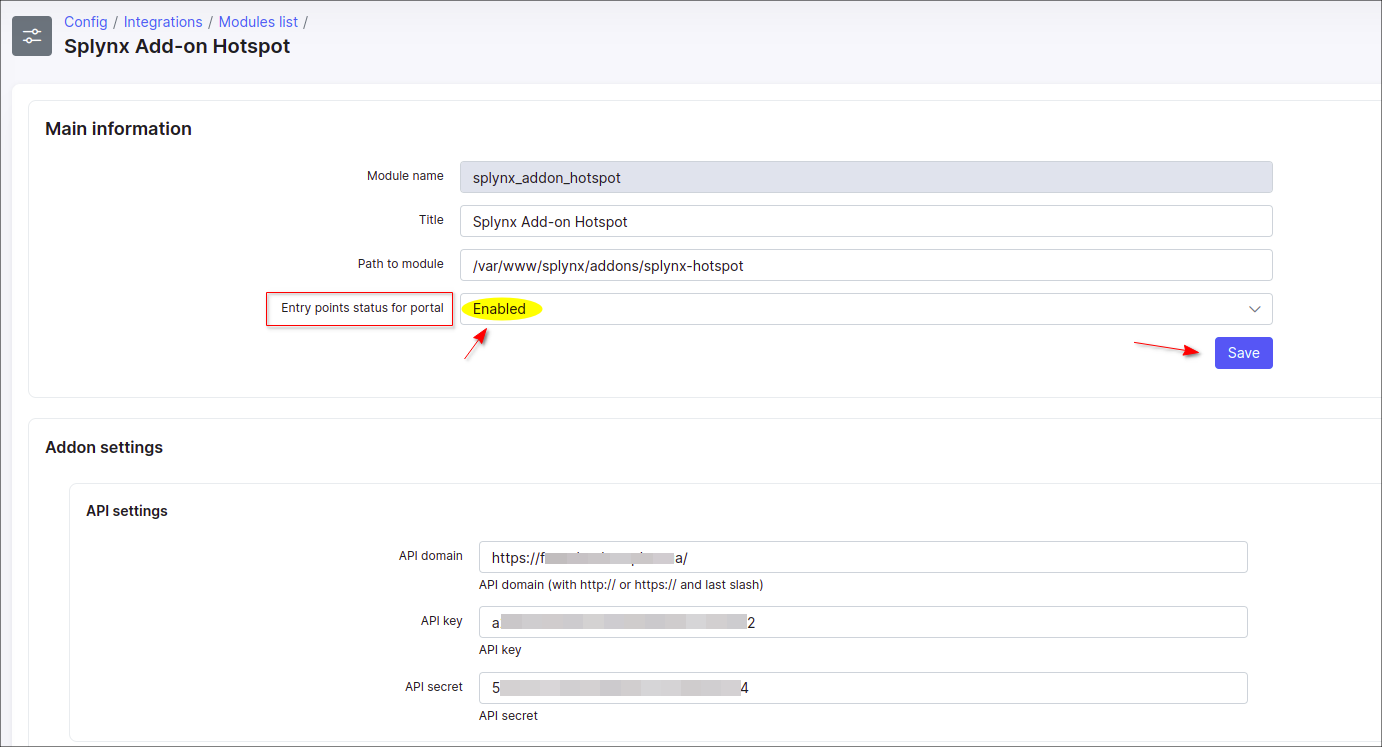
Task: Go to Integrations breadcrumb link
Action: (x=163, y=22)
